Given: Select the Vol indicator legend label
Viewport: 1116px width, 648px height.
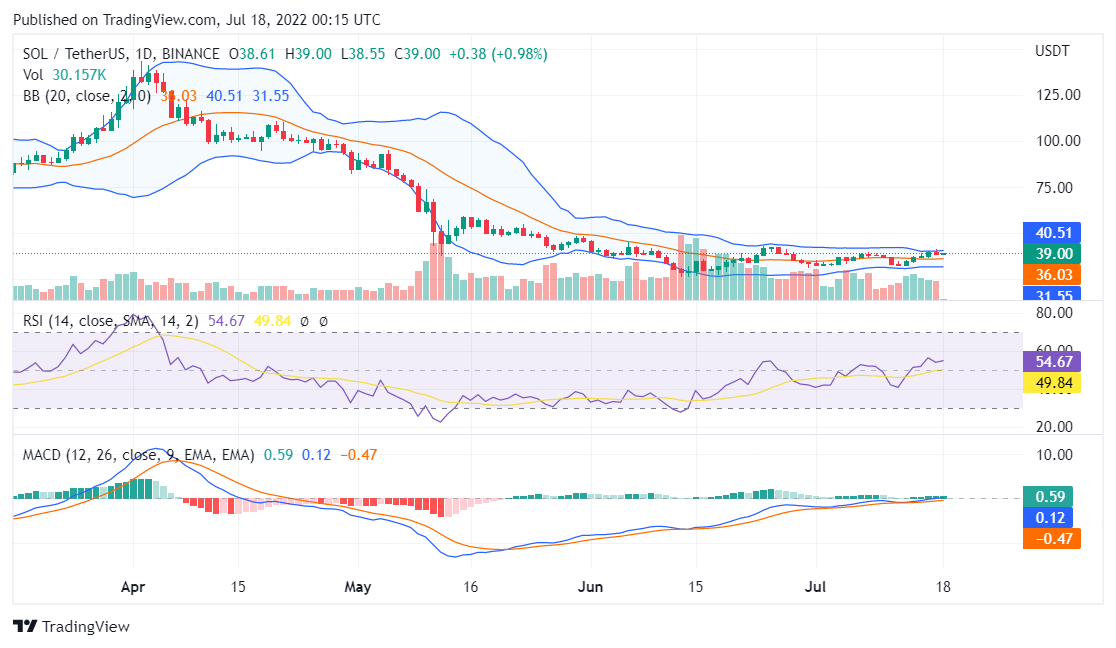Looking at the screenshot, I should pyautogui.click(x=34, y=75).
